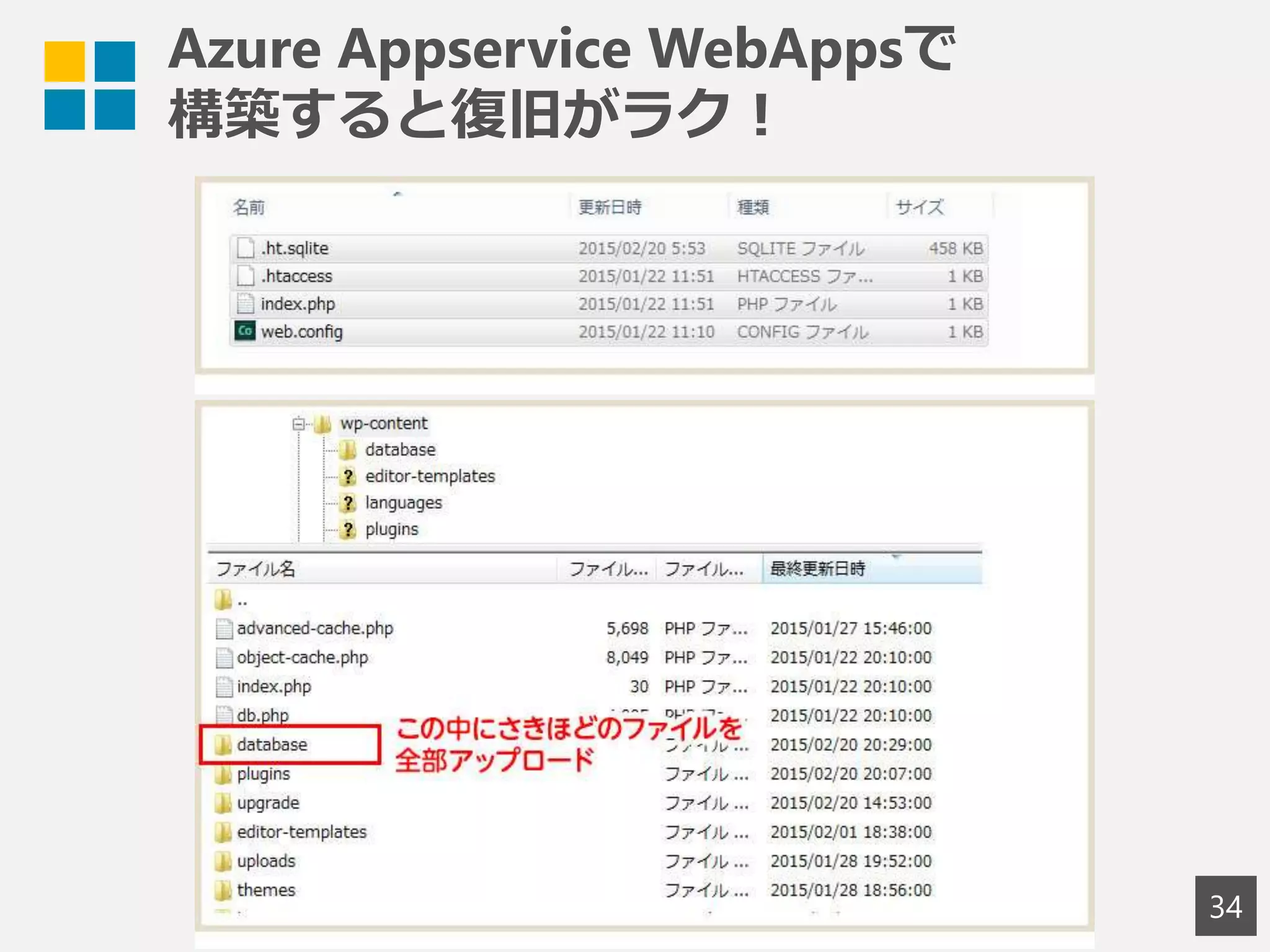Click the languages question-mark folder icon
This screenshot has height=952, width=1270.
pyautogui.click(x=349, y=503)
